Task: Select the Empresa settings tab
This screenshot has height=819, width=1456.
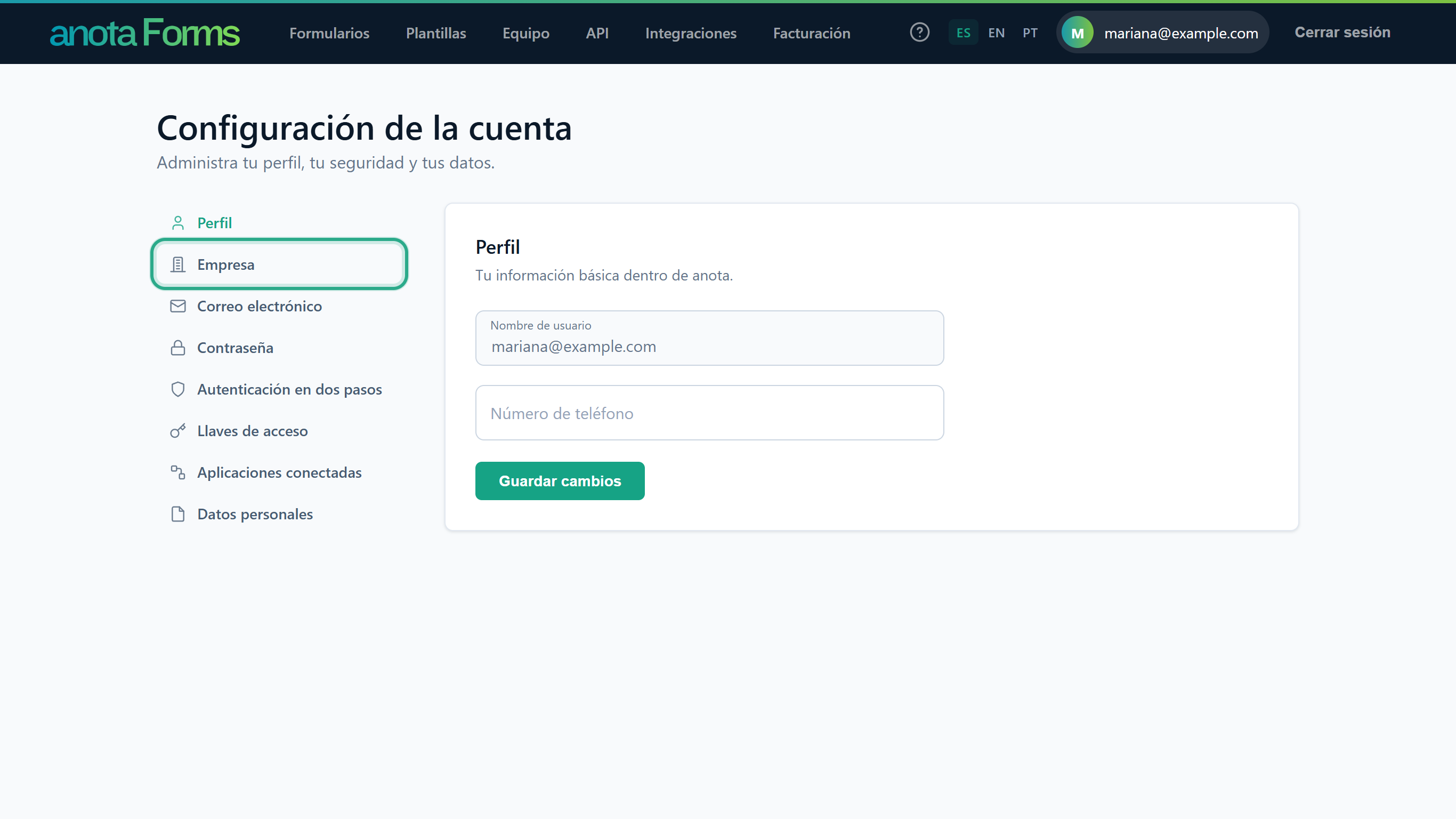Action: [x=279, y=264]
